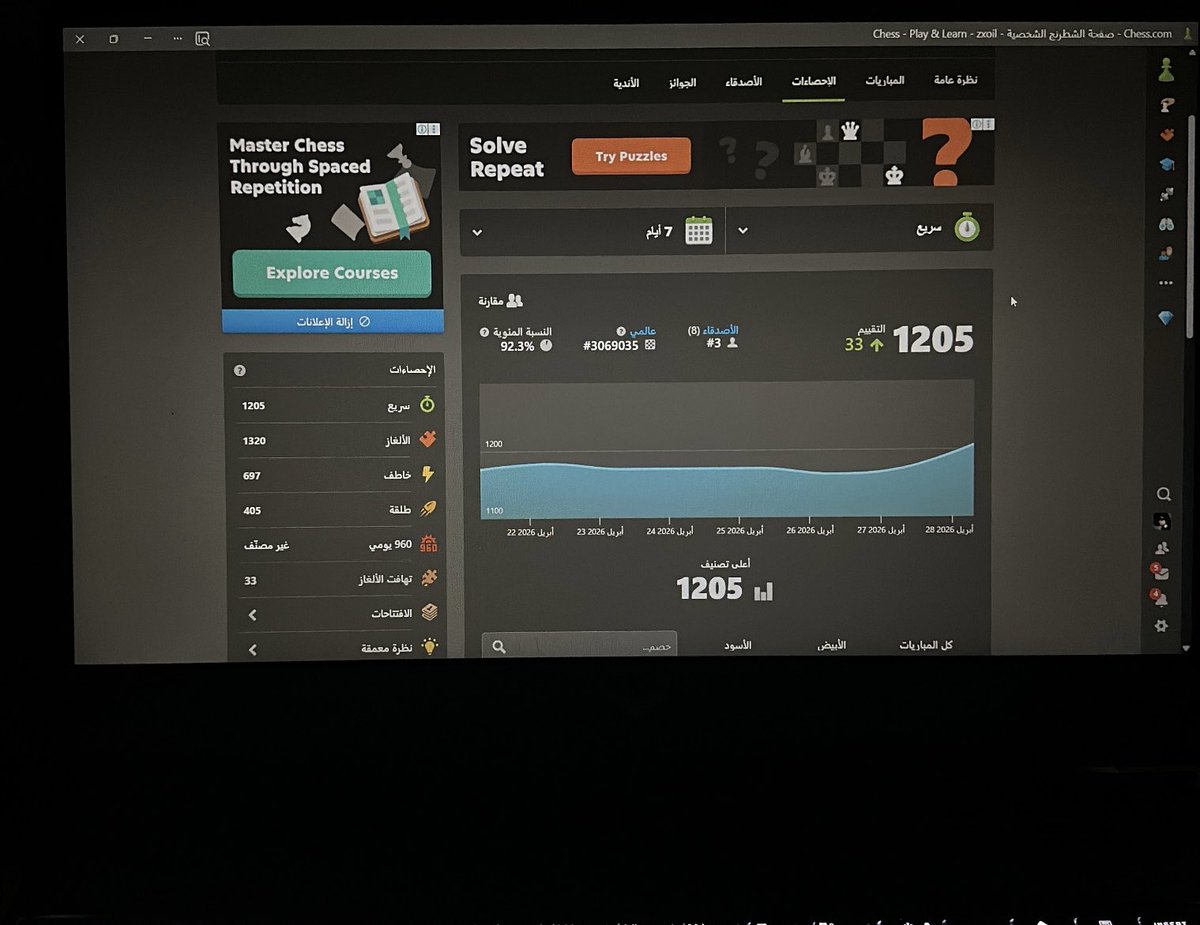
Task: Open the الأصدقاء friends tab
Action: point(743,82)
